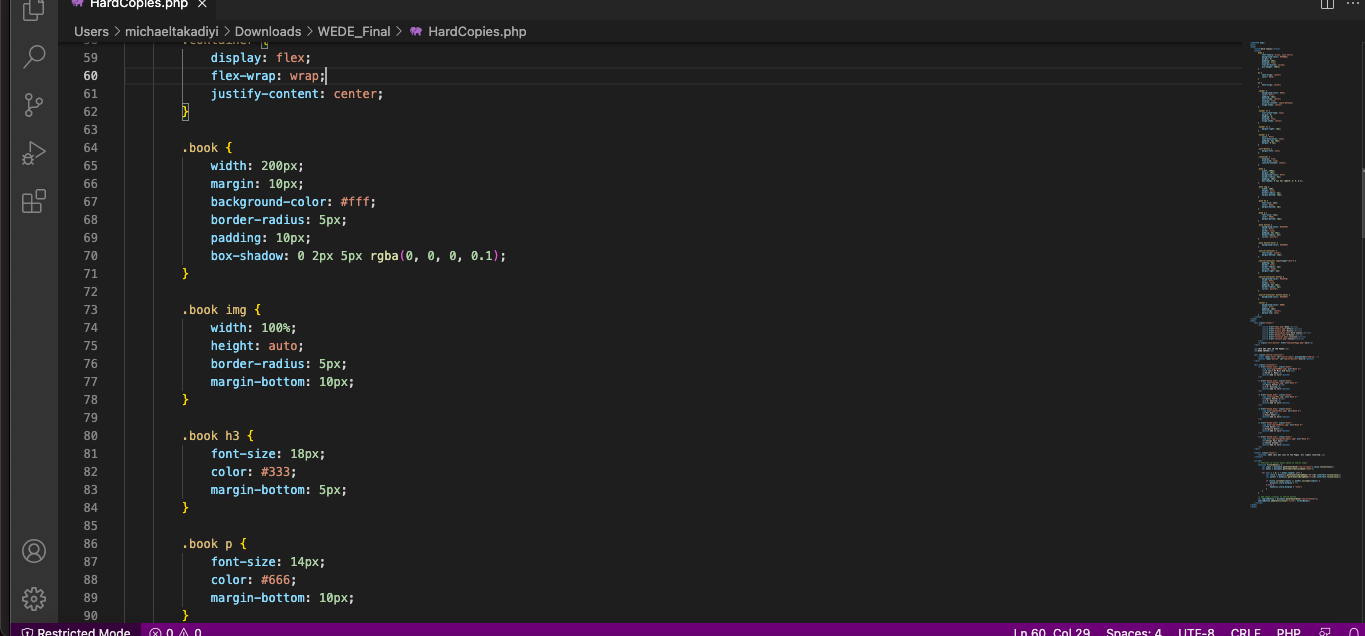1365x636 pixels.
Task: Open the errors and warnings count
Action: point(176,631)
